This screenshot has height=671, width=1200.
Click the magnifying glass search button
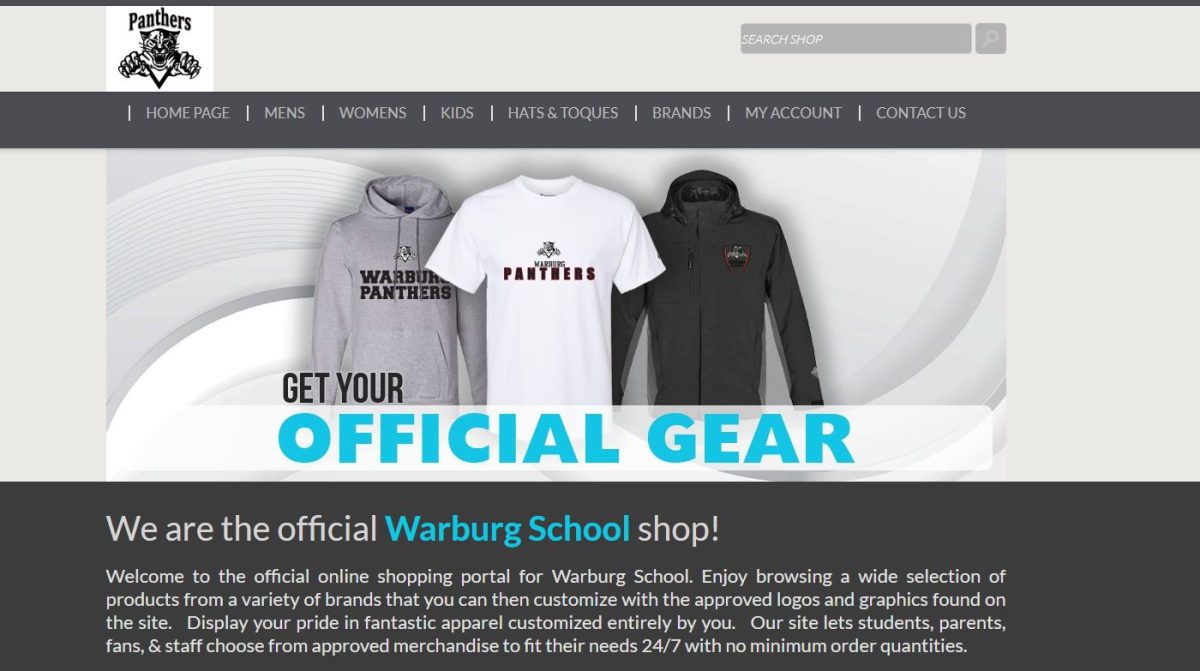click(990, 39)
